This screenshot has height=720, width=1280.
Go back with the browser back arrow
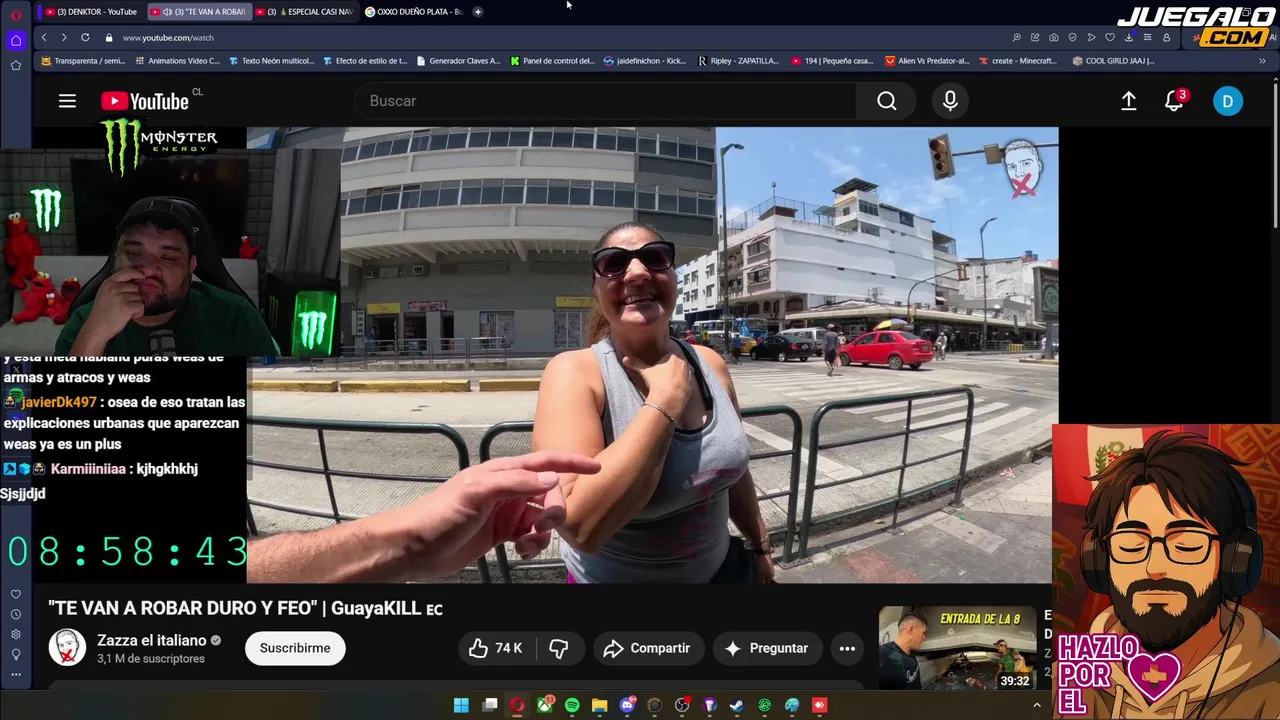tap(44, 37)
